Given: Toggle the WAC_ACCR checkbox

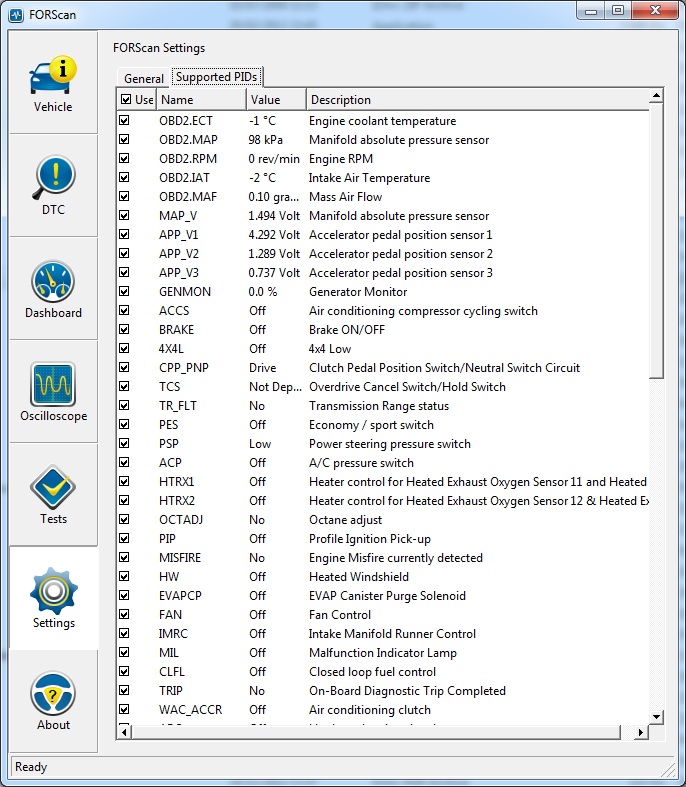Looking at the screenshot, I should 124,710.
